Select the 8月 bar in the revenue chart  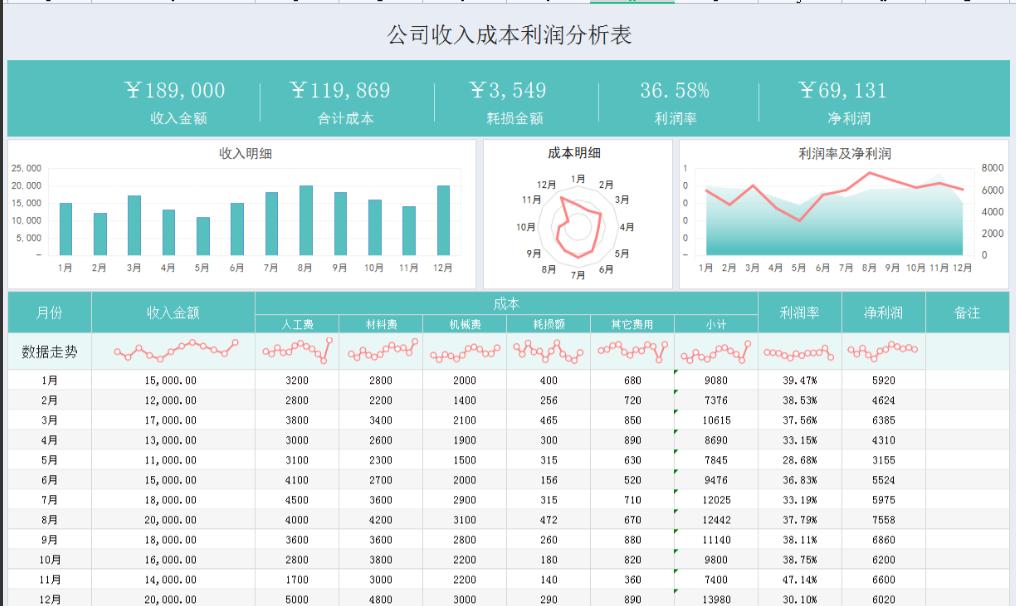click(x=304, y=220)
